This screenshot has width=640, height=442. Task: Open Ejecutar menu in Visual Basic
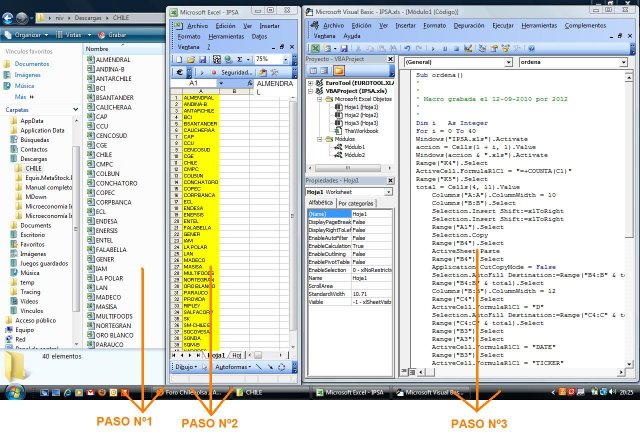502,26
